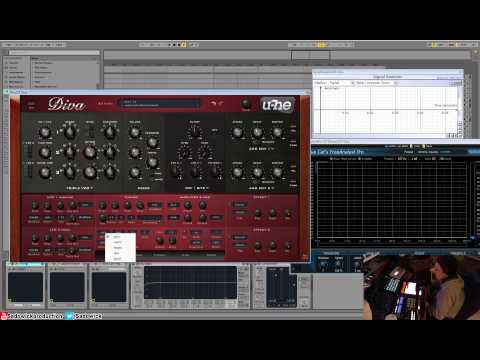Click the YouTube icon in the bottom overlay

(x=4, y=316)
